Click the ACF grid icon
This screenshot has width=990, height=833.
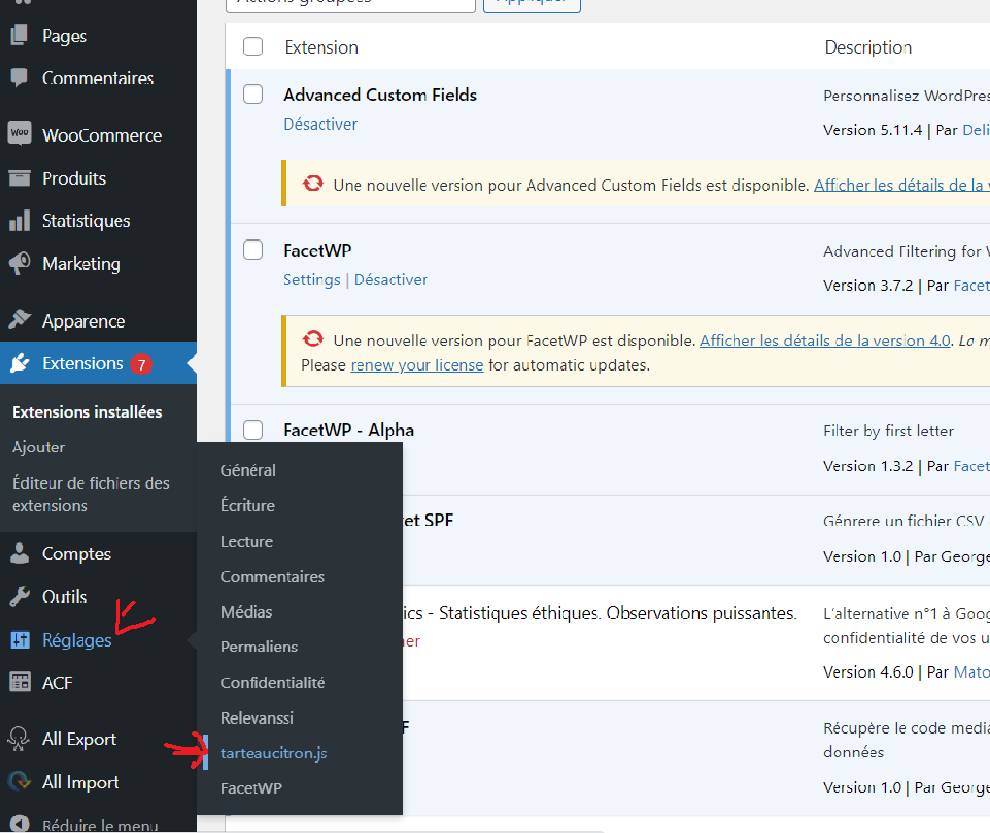[19, 683]
